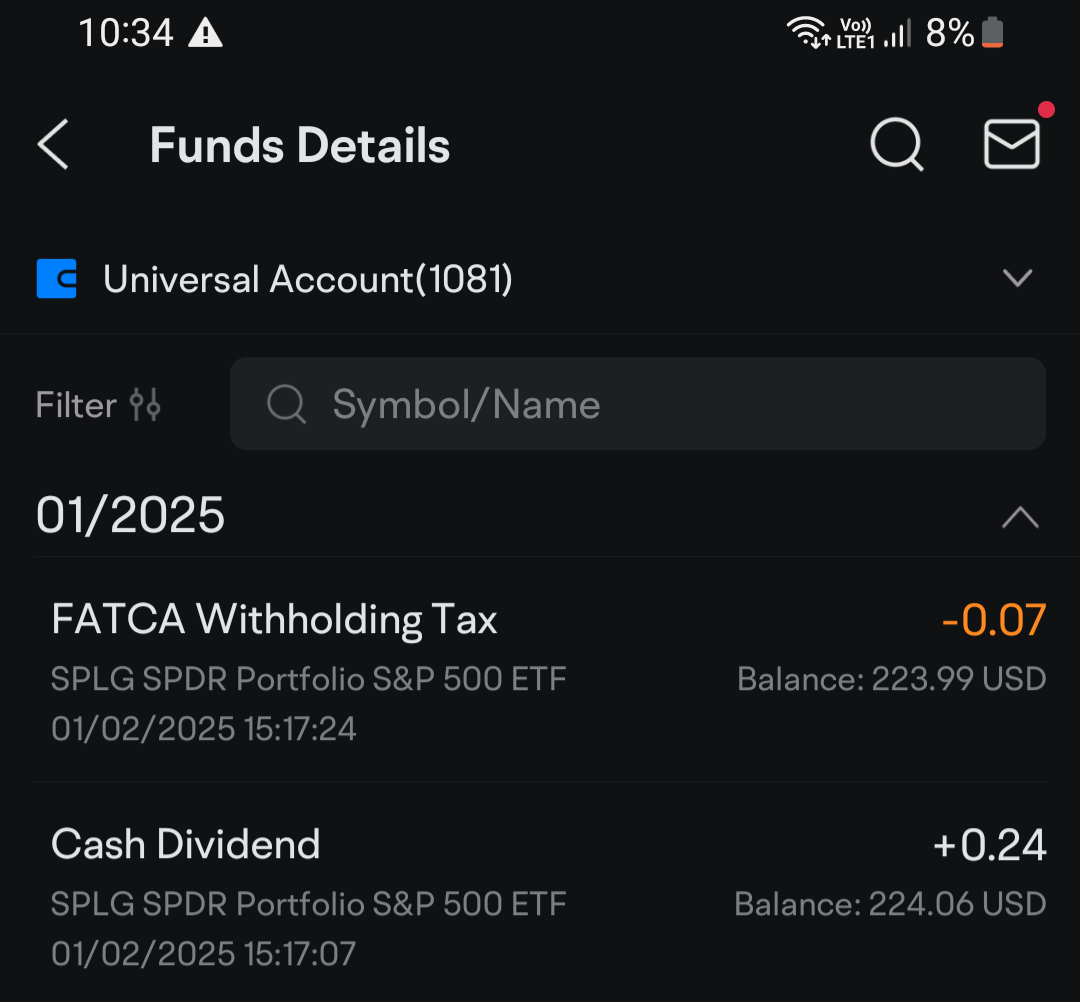Tap the warning triangle in status bar
This screenshot has width=1080, height=1002.
tap(205, 34)
